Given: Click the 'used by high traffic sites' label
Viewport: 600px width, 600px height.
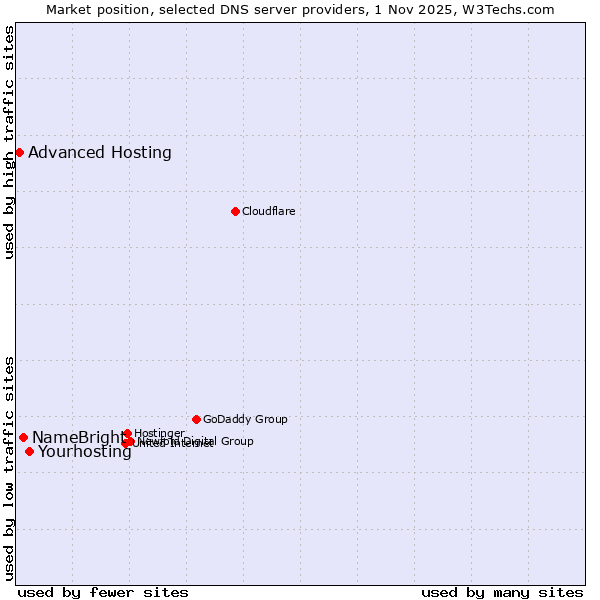Looking at the screenshot, I should click(9, 142).
